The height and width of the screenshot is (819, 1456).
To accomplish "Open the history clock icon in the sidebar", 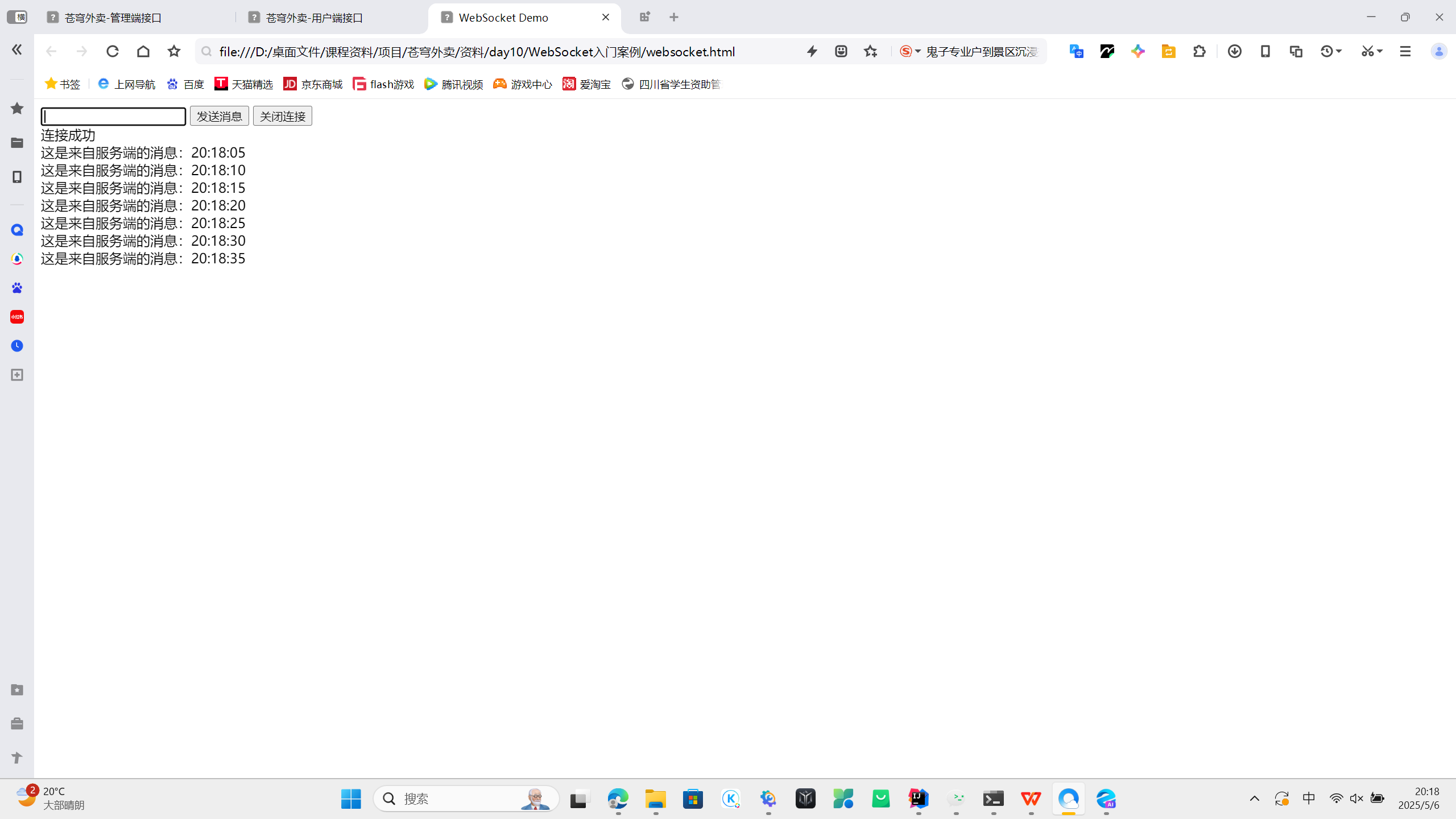I will pyautogui.click(x=17, y=346).
